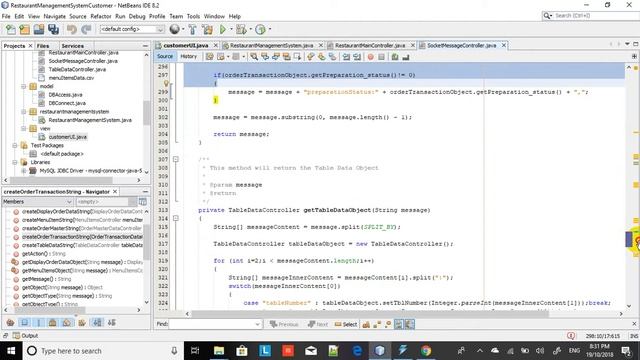This screenshot has width=640, height=360.
Task: Toggle Show Inherited Members in Navigator
Action: [x=10, y=322]
